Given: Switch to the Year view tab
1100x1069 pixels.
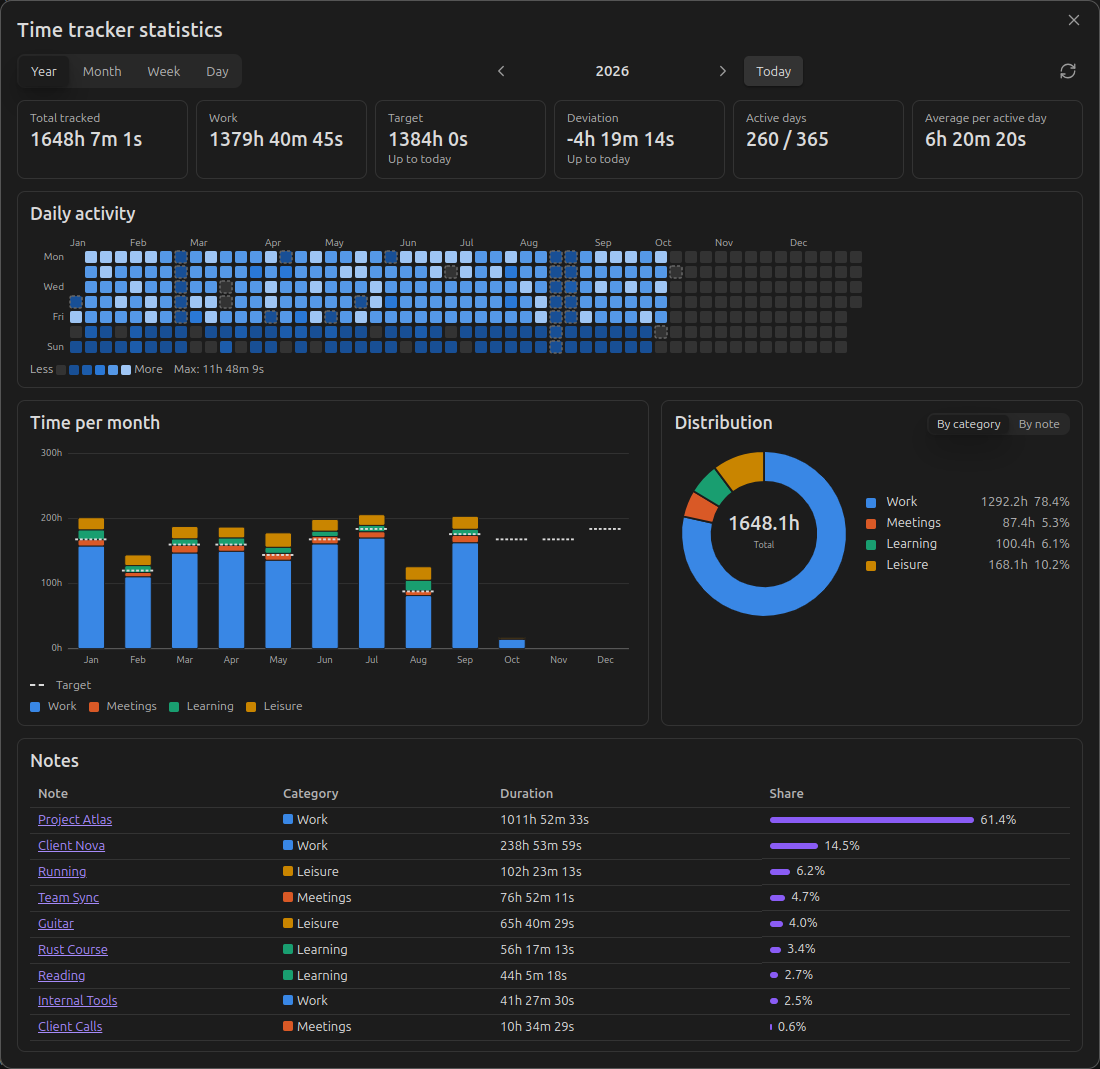Looking at the screenshot, I should tap(43, 71).
